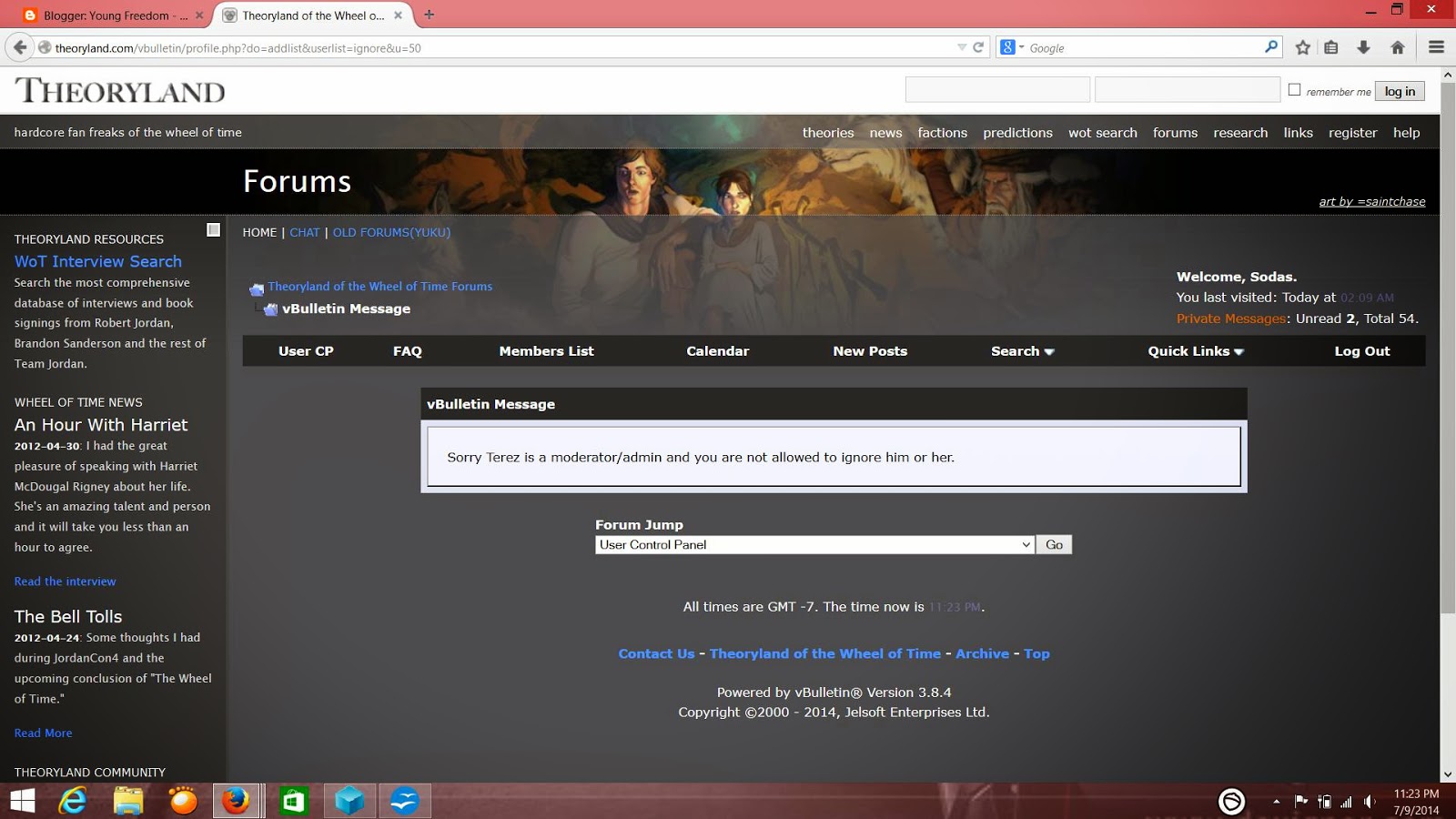Click the HOME breadcrumb link
Image resolution: width=1456 pixels, height=819 pixels.
[x=259, y=232]
